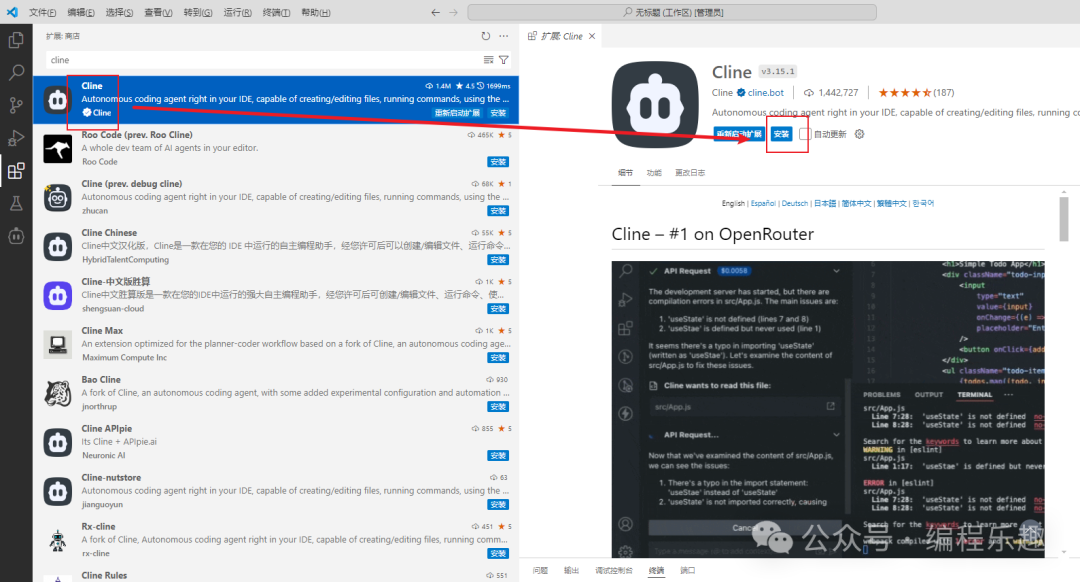Select the Cline Rules extension
This screenshot has width=1080, height=582.
point(276,574)
